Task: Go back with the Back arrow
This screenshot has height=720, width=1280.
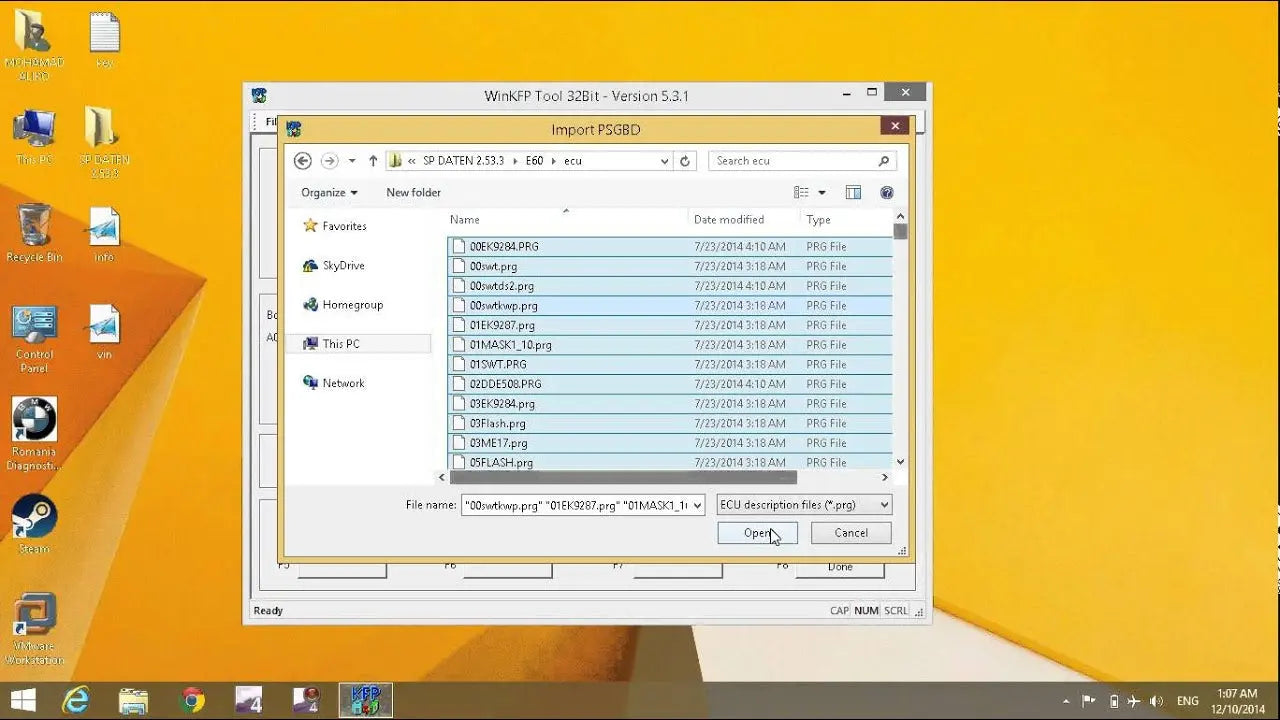Action: click(x=303, y=160)
